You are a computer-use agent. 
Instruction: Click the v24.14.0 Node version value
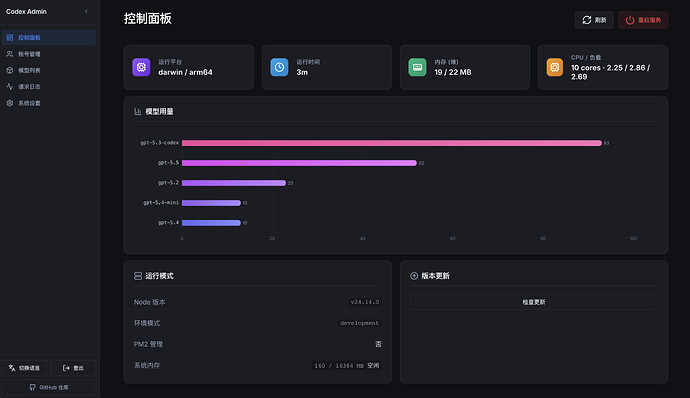365,302
